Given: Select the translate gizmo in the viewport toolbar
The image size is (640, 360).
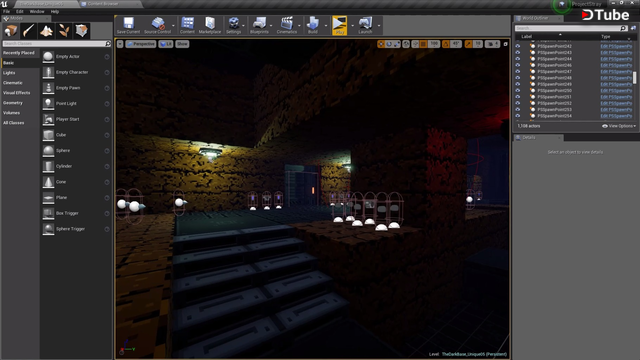Looking at the screenshot, I should coord(381,44).
